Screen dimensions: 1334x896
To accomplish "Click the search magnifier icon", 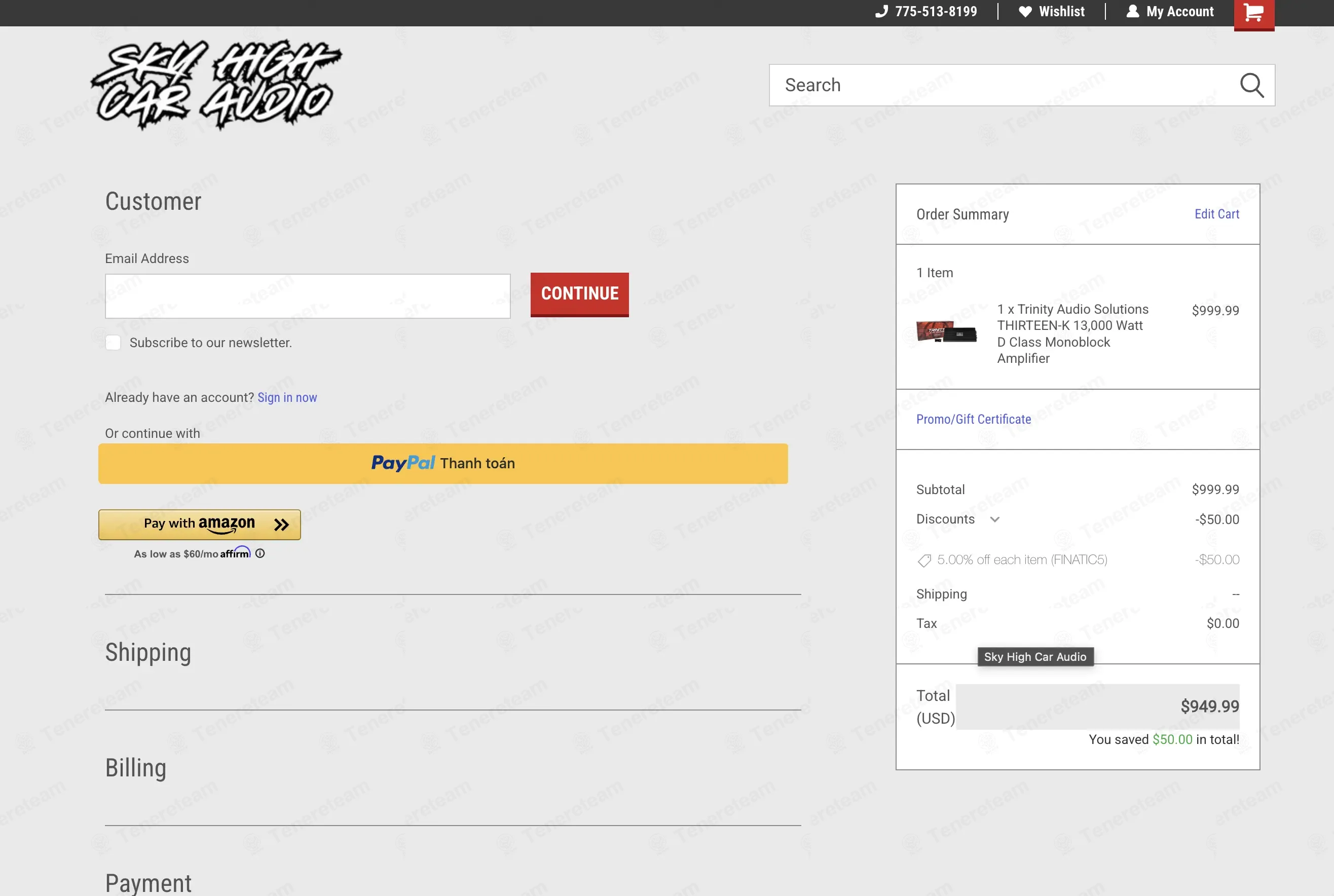I will coord(1251,85).
